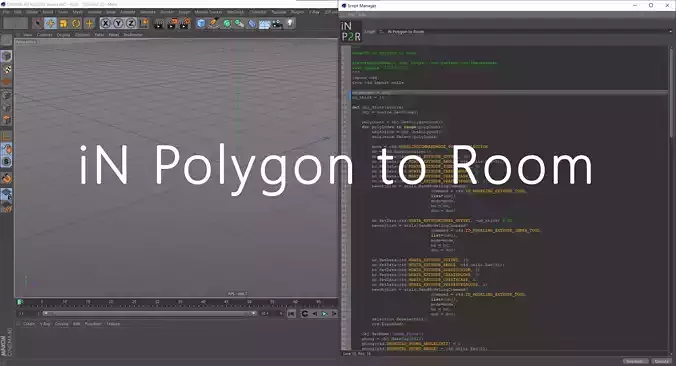Click the highlighted line in the code editor
676x366 pixels.
(x=510, y=92)
